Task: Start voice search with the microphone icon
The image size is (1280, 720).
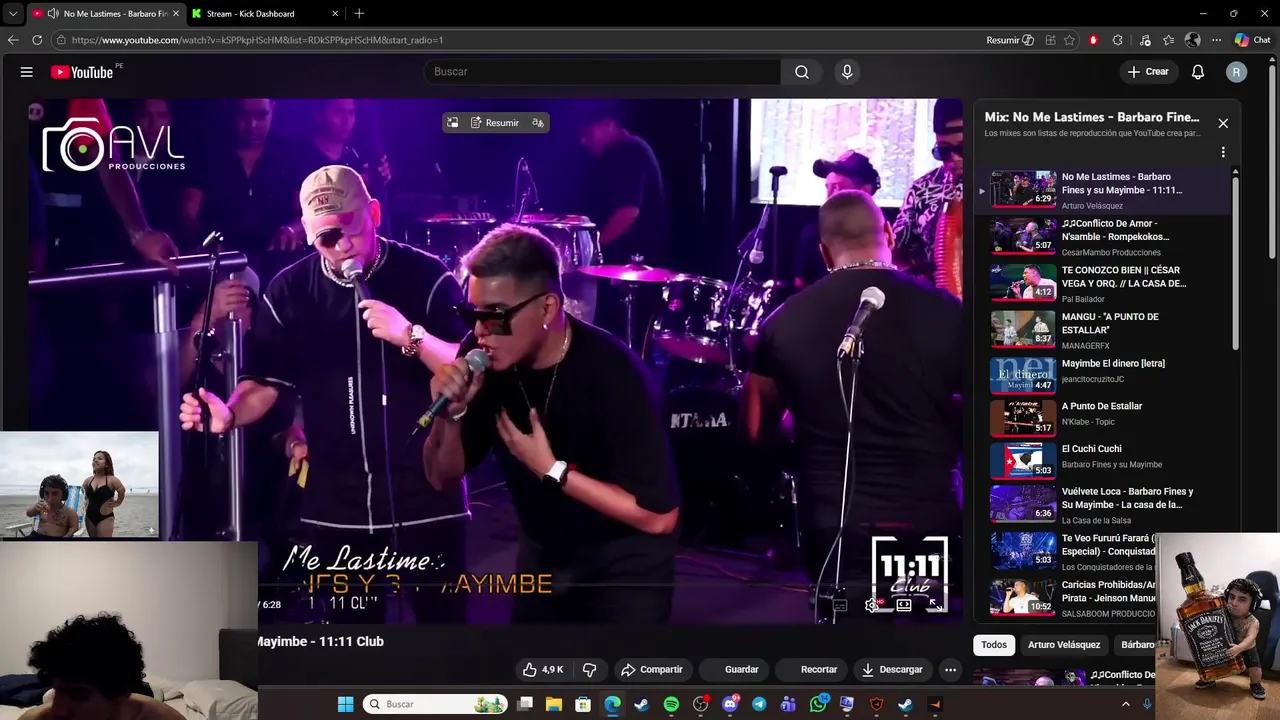Action: click(x=847, y=72)
